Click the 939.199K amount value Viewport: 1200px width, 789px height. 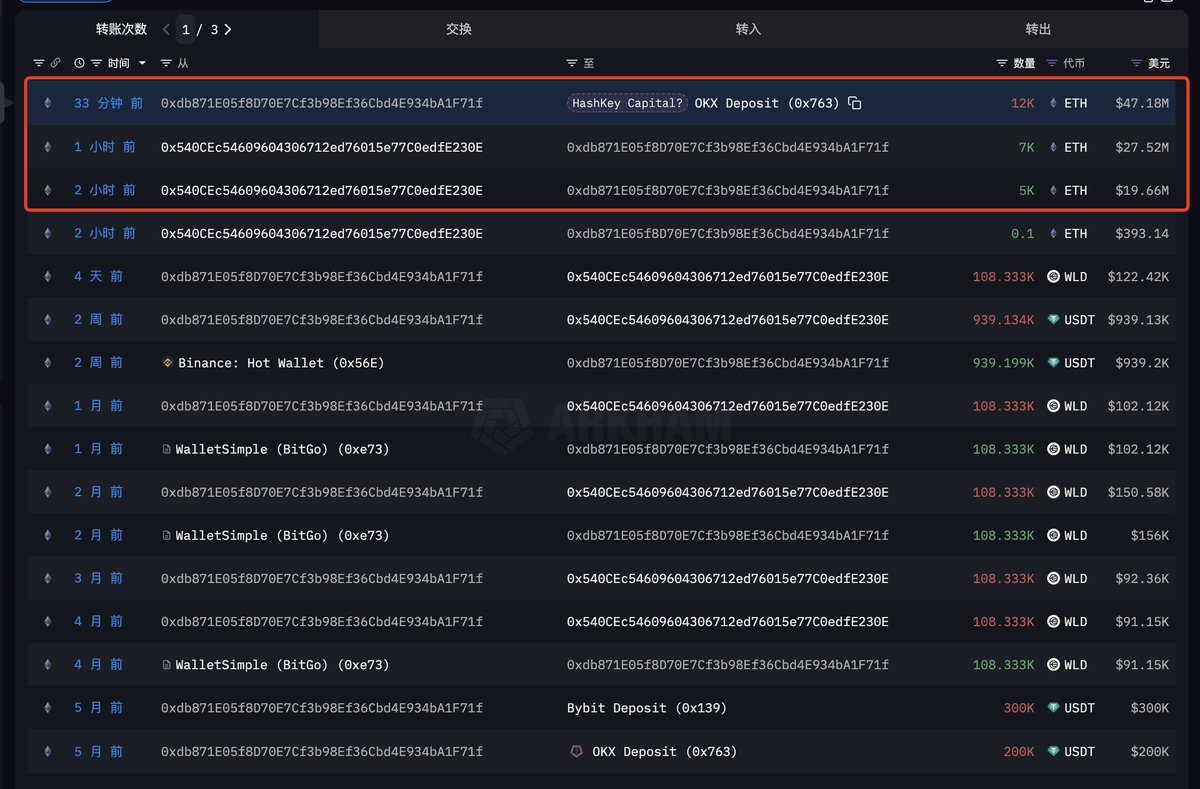(1004, 363)
